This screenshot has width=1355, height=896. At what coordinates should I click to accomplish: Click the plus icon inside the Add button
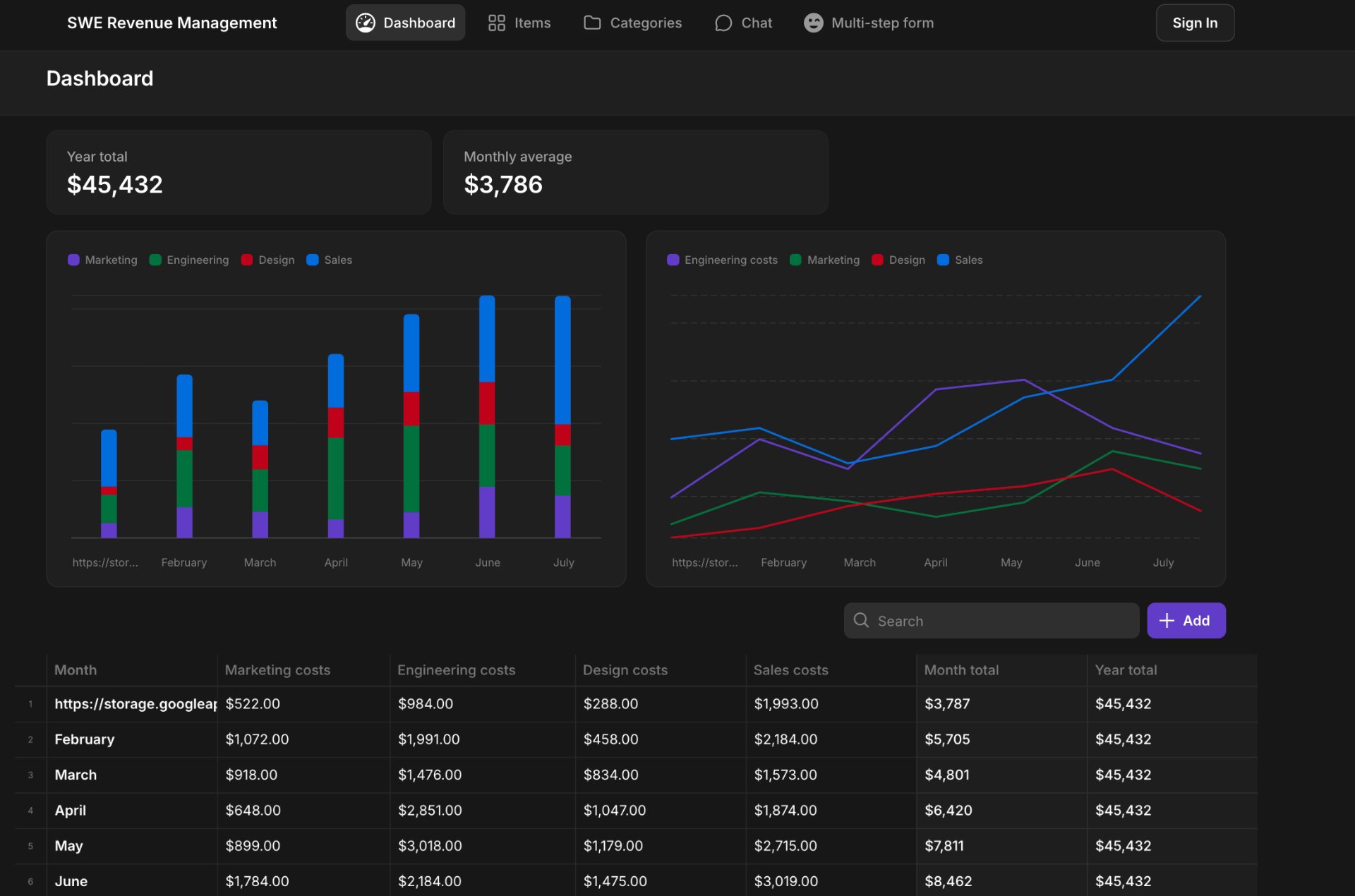coord(1166,620)
